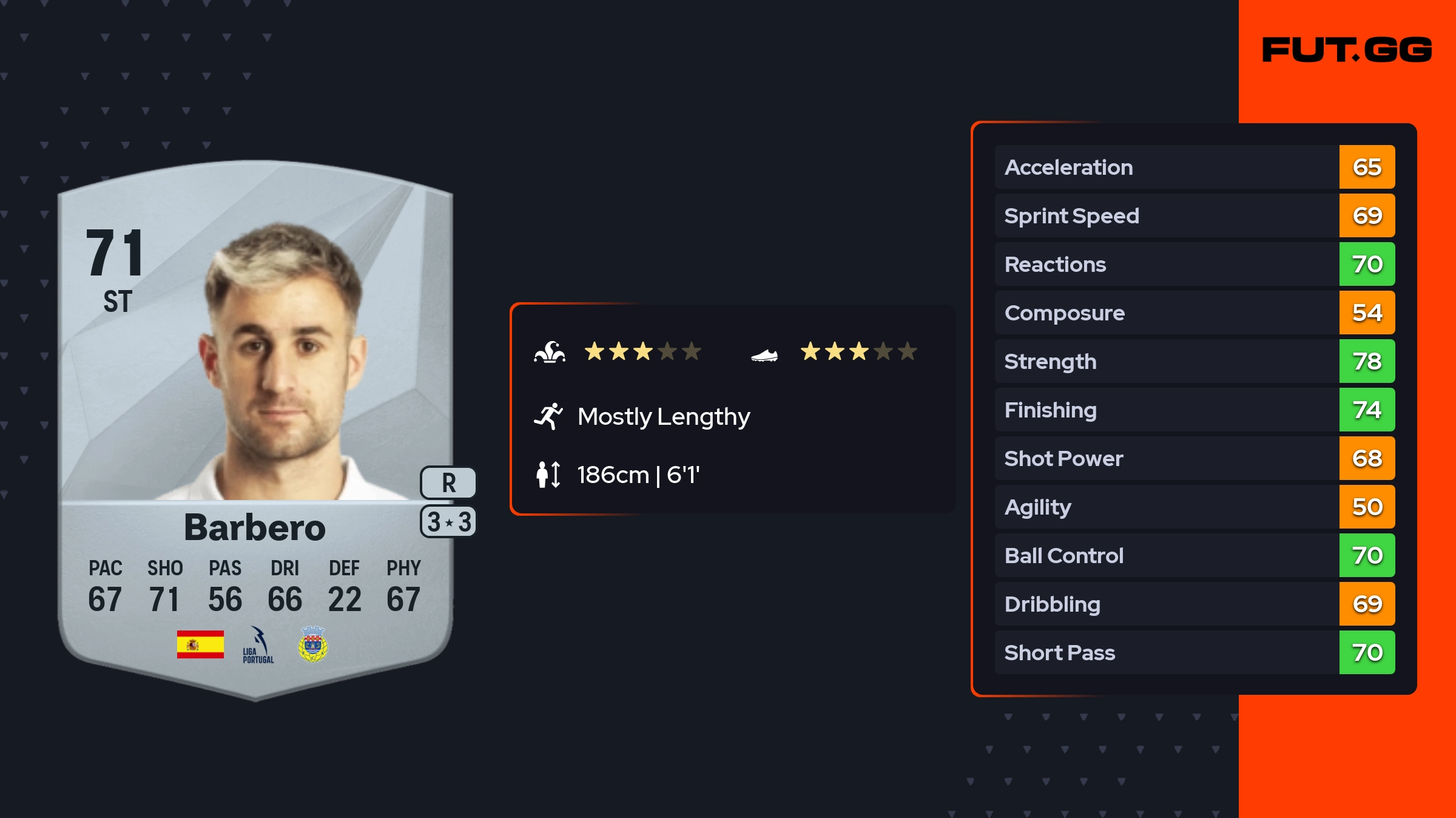Click the Barbero player name
Image resolution: width=1456 pixels, height=818 pixels.
tap(255, 527)
